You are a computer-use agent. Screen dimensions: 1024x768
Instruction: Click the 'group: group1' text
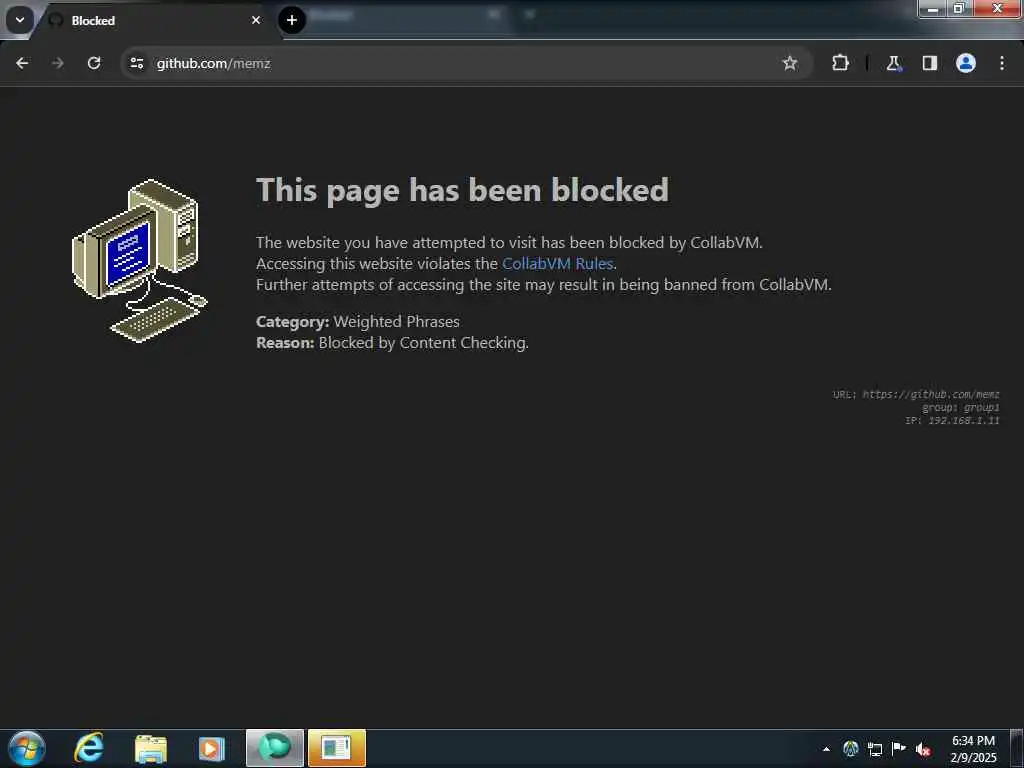tap(960, 407)
